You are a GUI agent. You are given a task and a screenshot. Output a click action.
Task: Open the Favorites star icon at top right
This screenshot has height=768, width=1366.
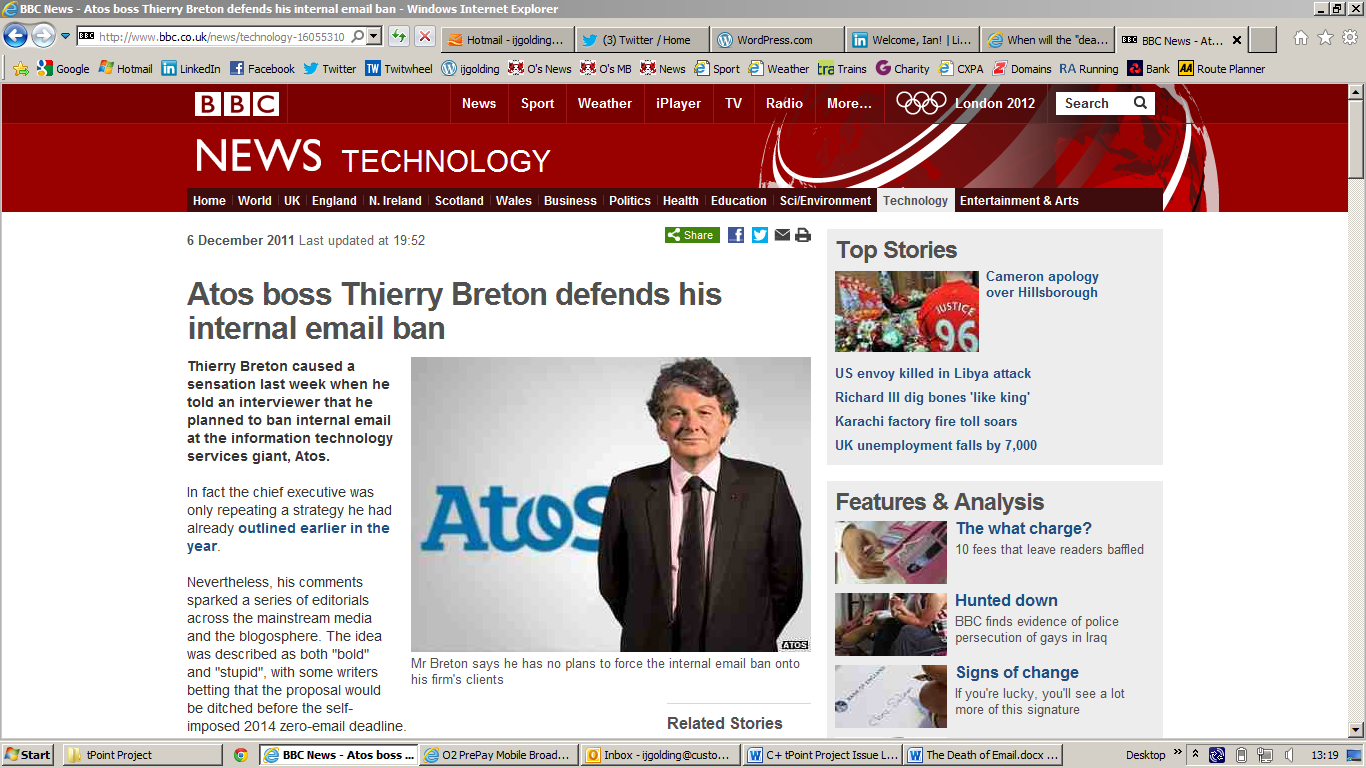pyautogui.click(x=1325, y=38)
